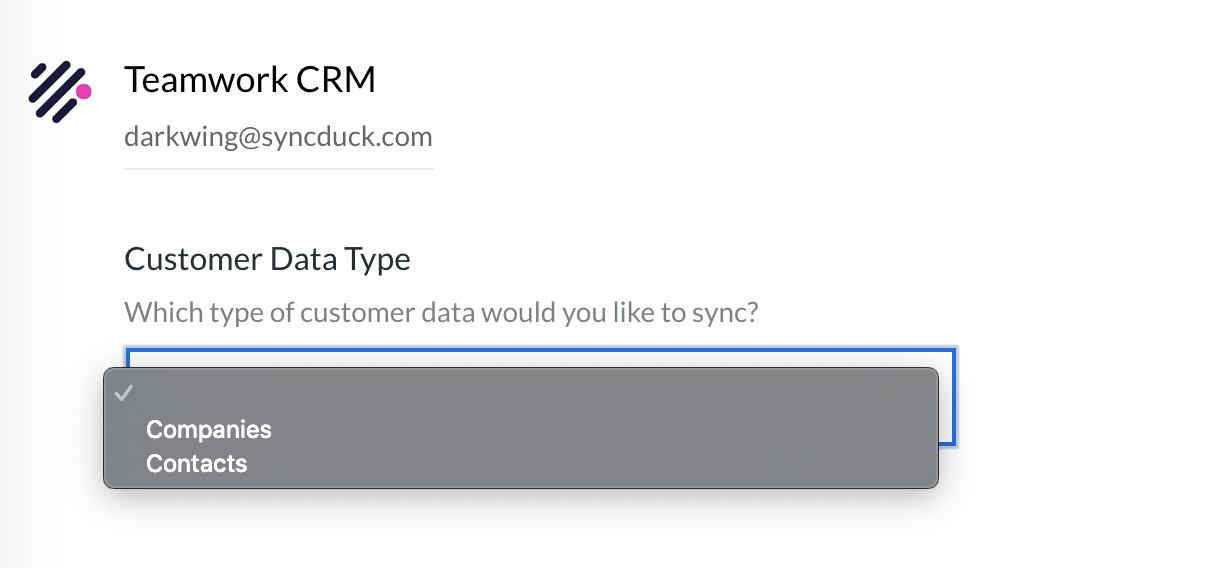Choose the blank checked option
The width and height of the screenshot is (1212, 568).
(521, 393)
